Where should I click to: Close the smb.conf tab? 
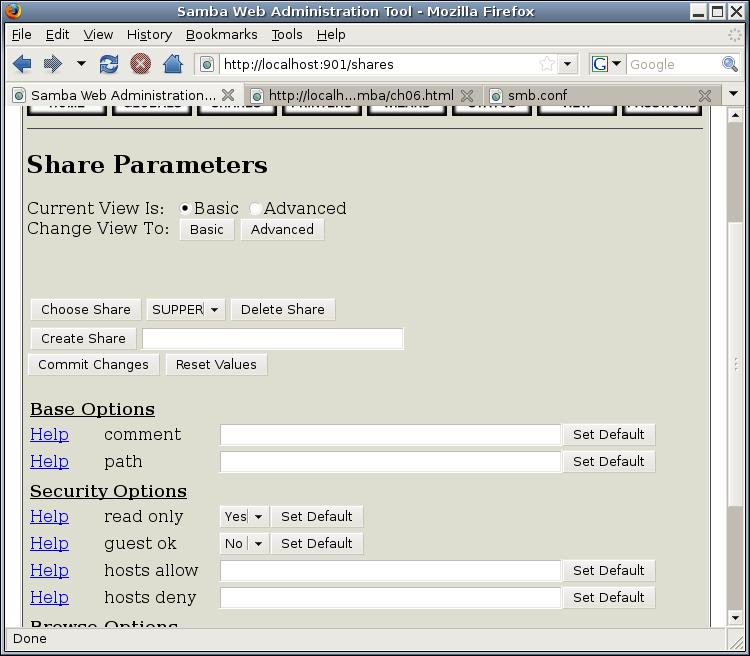point(705,95)
